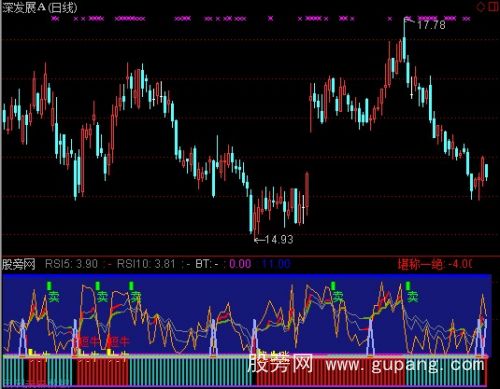Select the red 堪称一绝: -4.00 readout
The width and height of the screenshot is (500, 389).
435,264
